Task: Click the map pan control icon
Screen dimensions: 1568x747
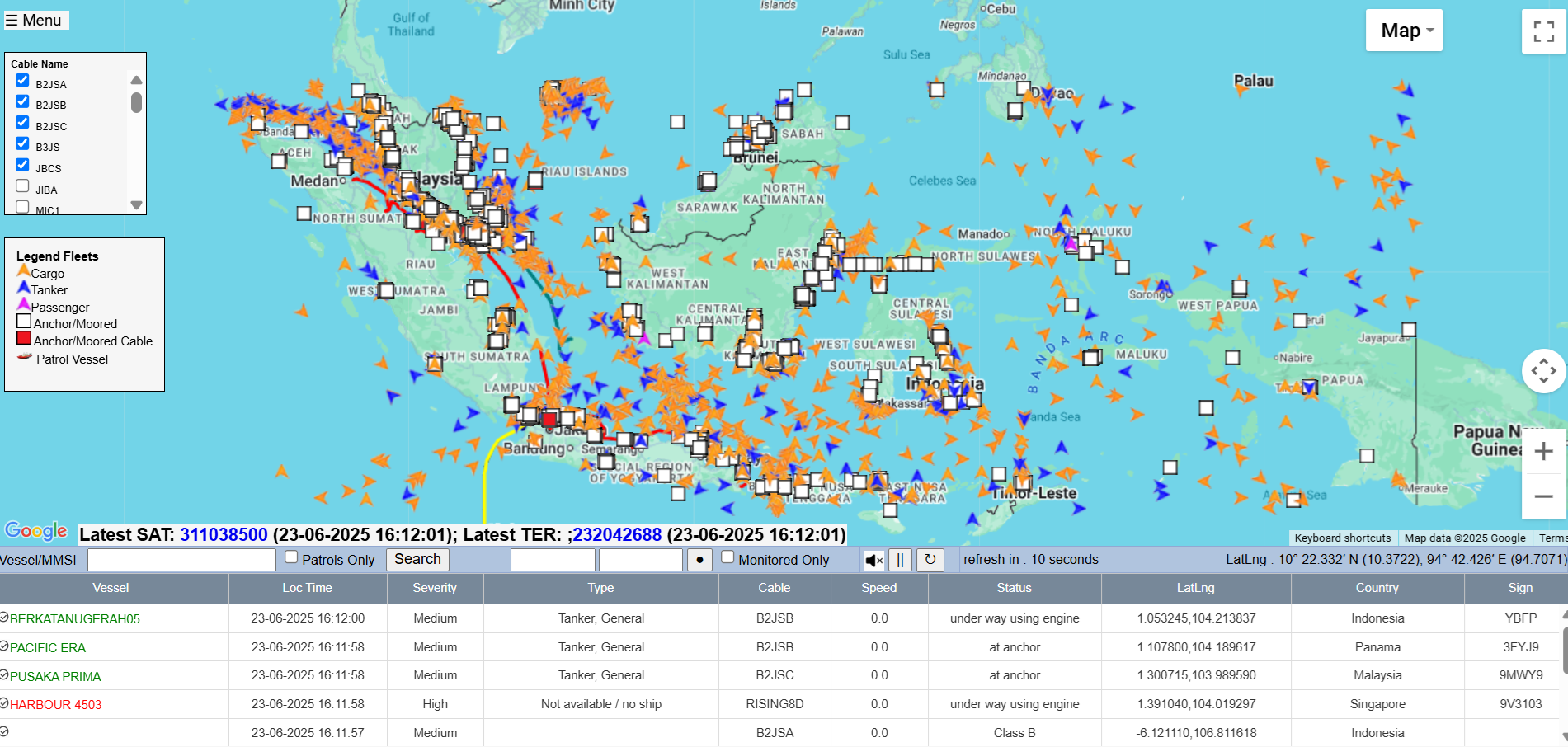Action: pos(1543,371)
